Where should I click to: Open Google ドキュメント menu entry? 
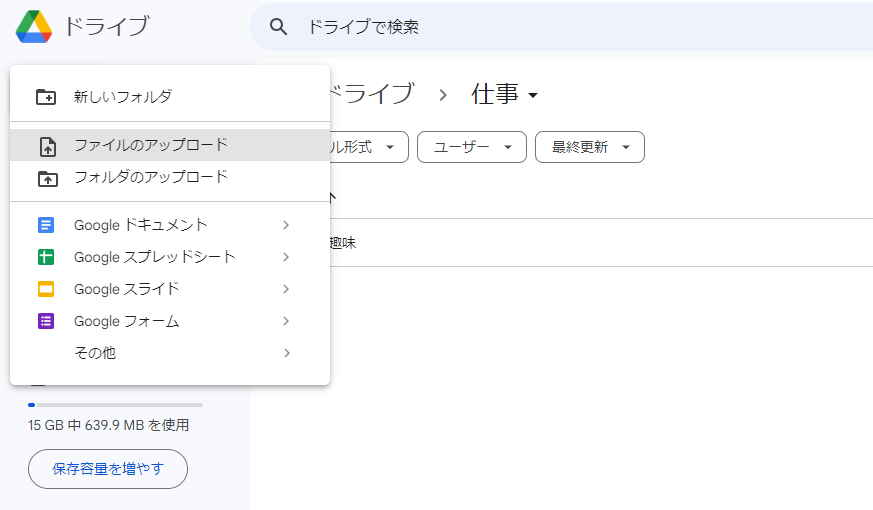tap(170, 225)
